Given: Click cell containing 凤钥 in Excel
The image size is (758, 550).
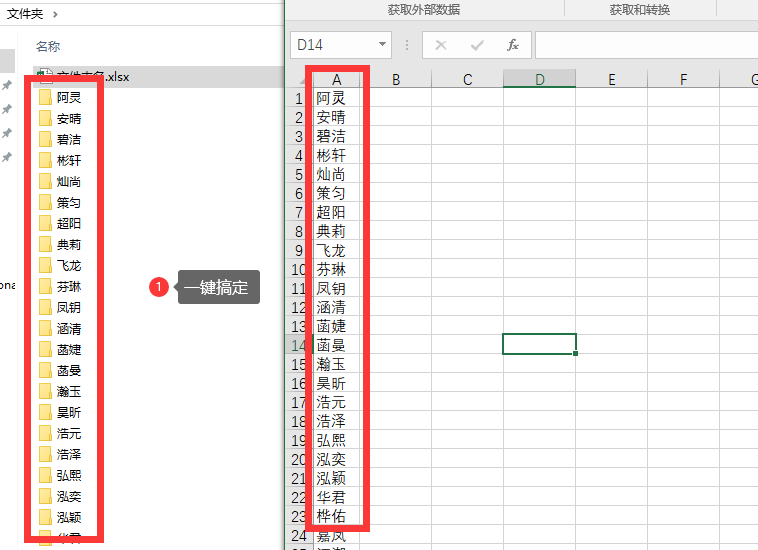Looking at the screenshot, I should 337,288.
